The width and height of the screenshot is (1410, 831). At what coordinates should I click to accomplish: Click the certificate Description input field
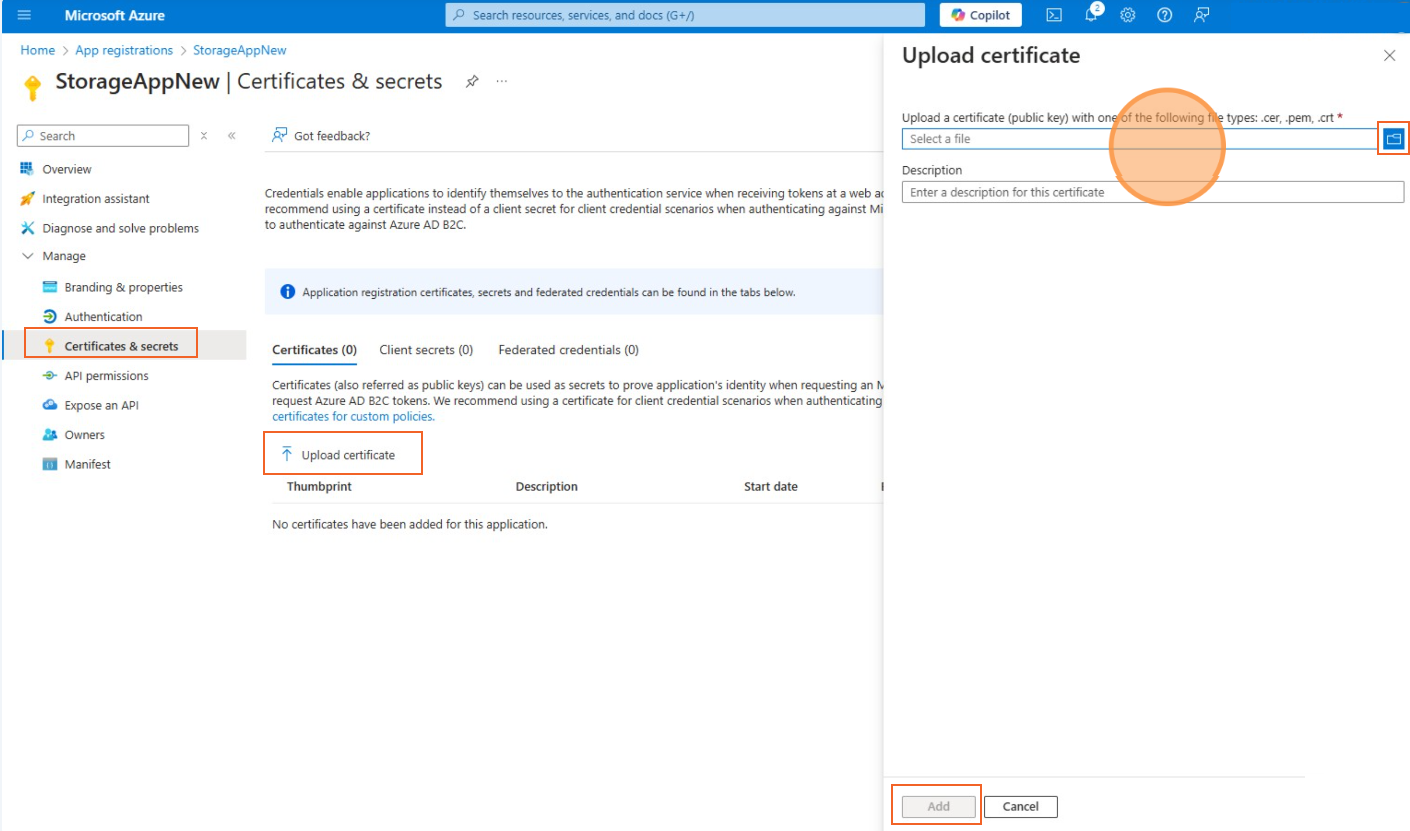coord(1152,192)
